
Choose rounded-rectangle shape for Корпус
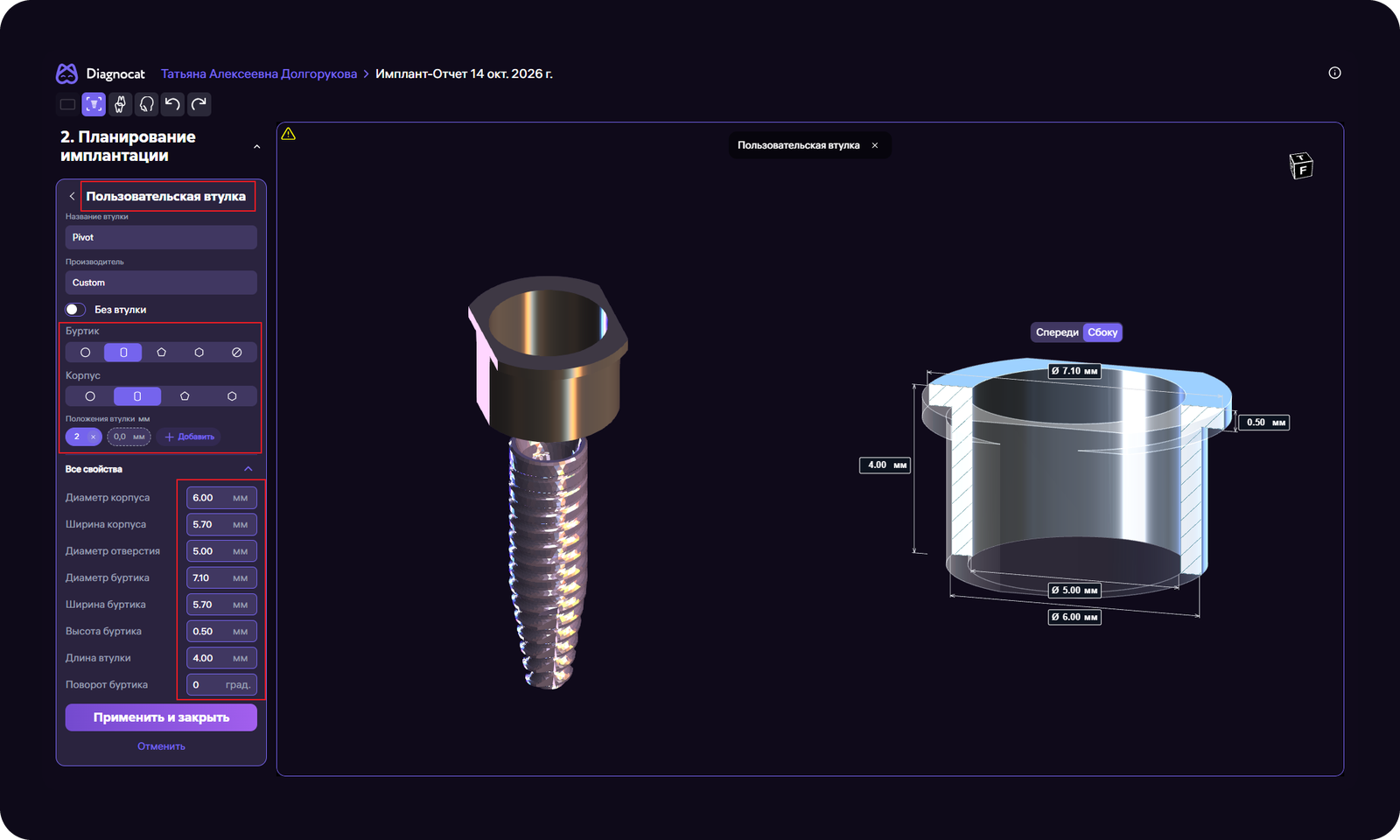pyautogui.click(x=137, y=396)
